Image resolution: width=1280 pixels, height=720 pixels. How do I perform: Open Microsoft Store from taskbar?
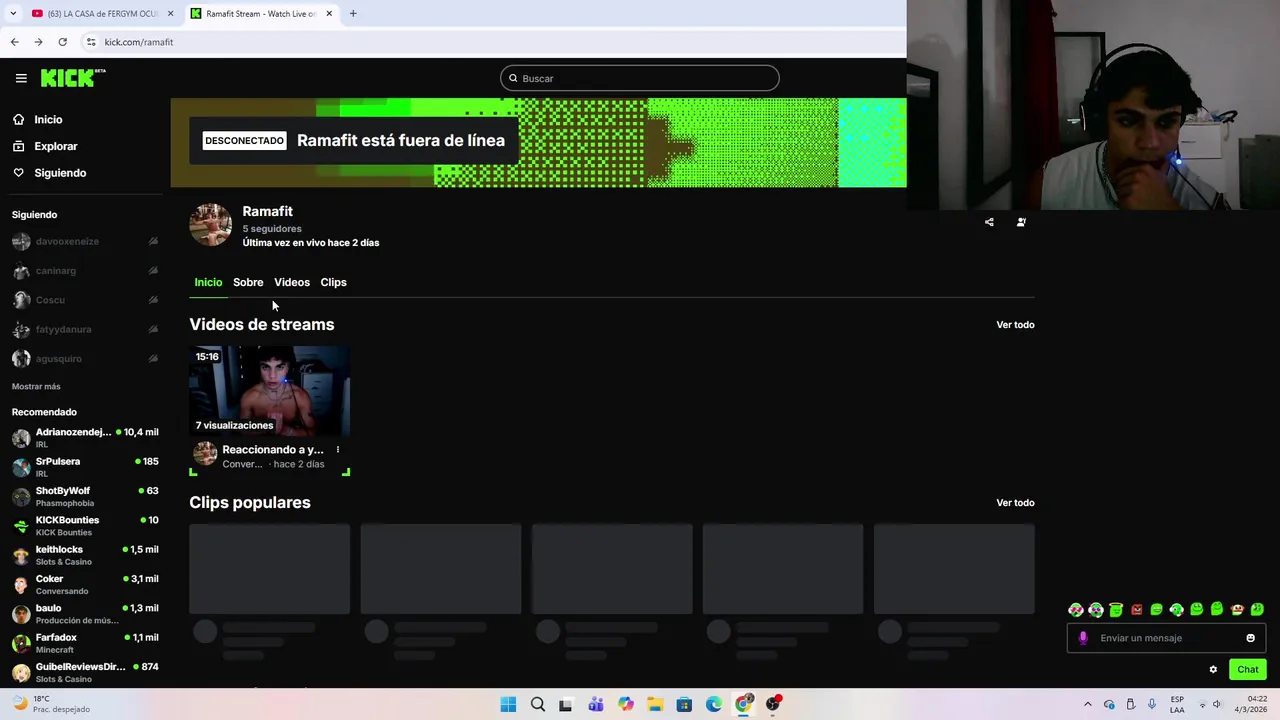(x=684, y=704)
